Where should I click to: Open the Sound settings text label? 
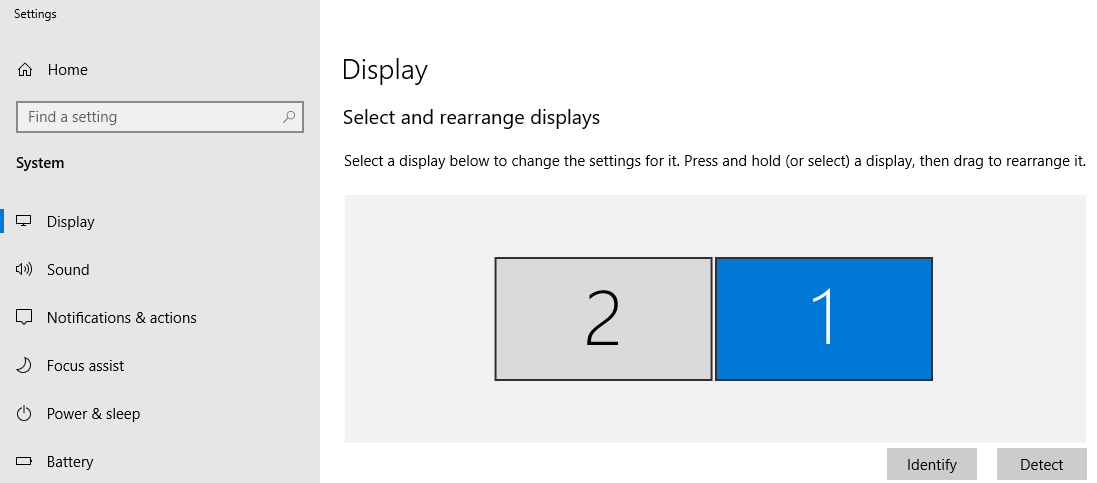coord(68,270)
